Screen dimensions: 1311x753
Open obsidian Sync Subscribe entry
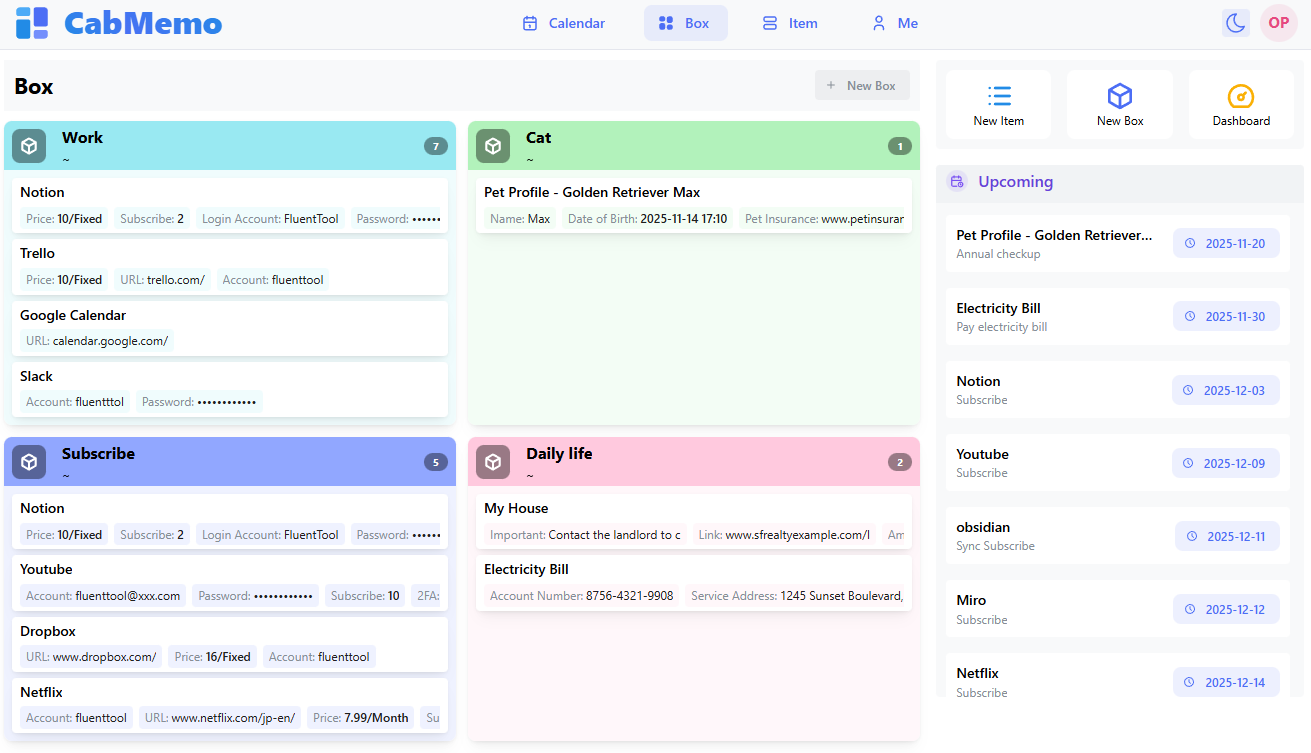(1118, 536)
